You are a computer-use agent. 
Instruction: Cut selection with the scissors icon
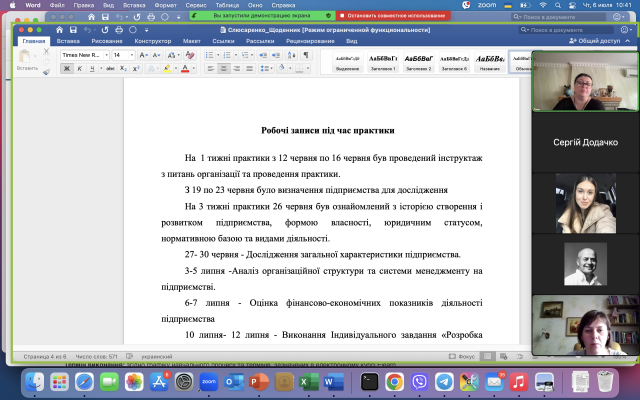click(x=46, y=52)
